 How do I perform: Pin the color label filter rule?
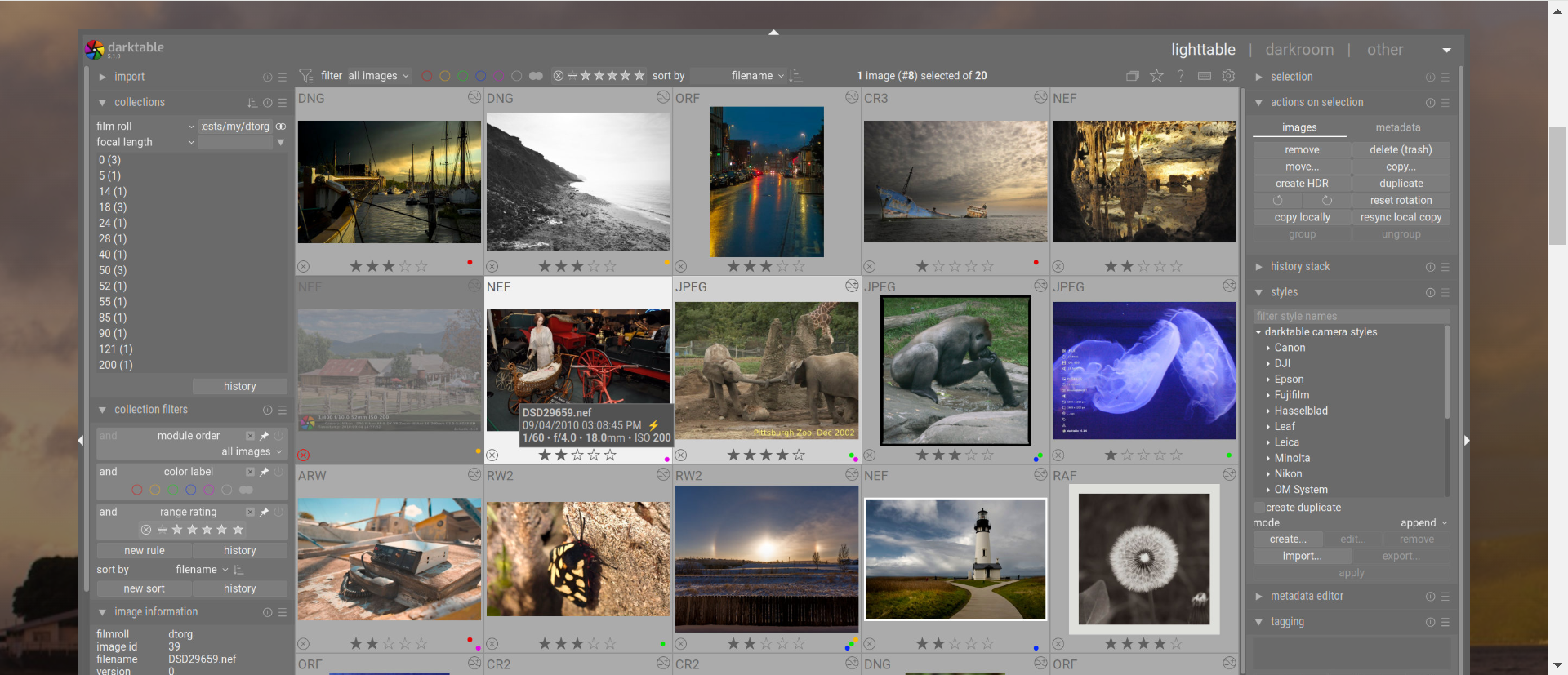point(264,472)
